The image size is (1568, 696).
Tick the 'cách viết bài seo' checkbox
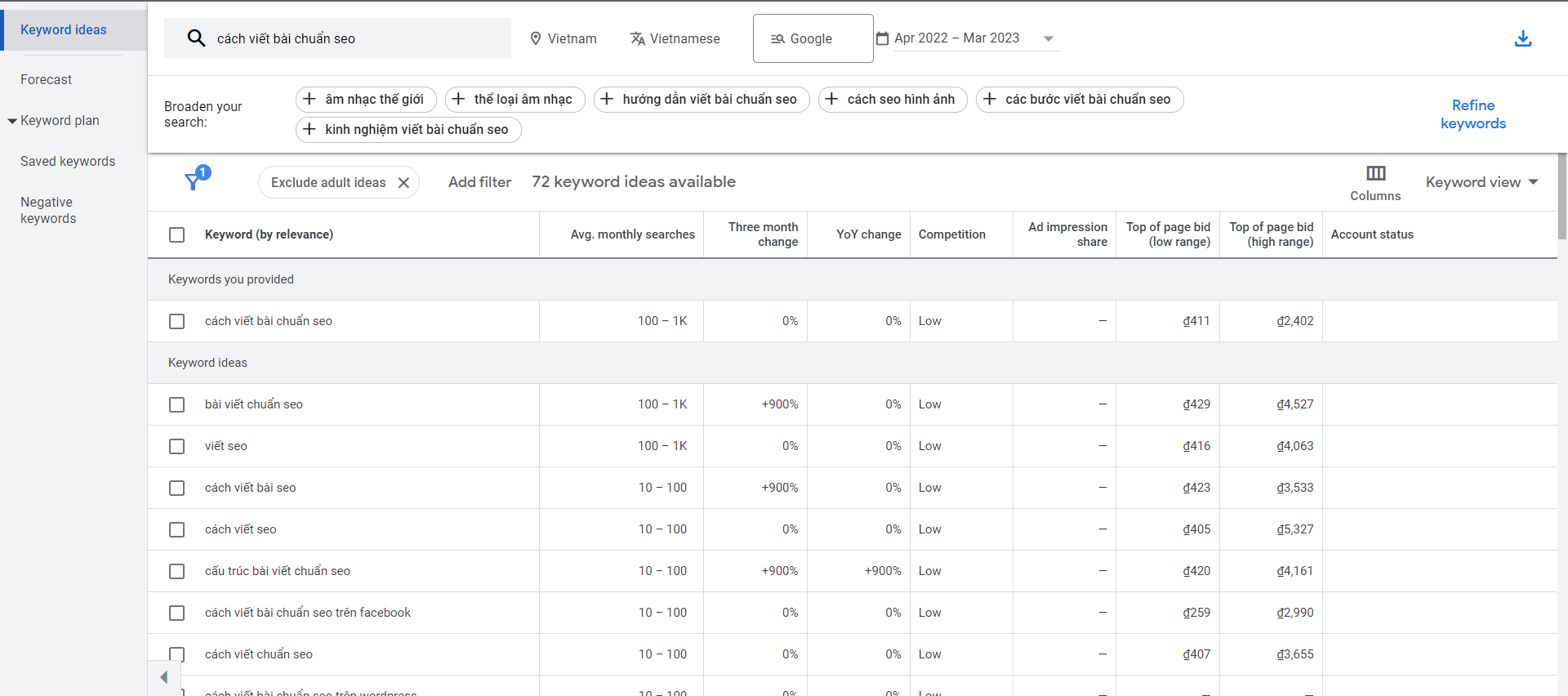(x=176, y=488)
